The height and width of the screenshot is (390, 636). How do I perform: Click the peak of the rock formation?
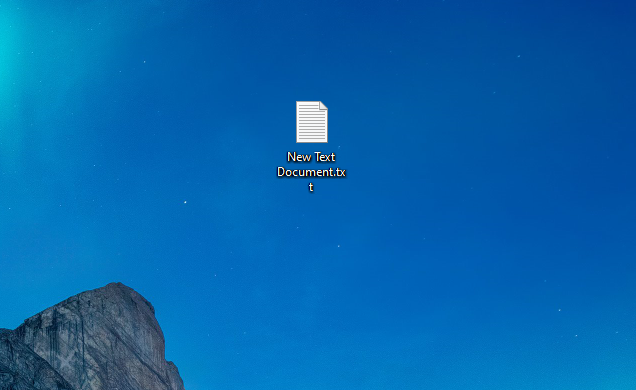pyautogui.click(x=118, y=286)
